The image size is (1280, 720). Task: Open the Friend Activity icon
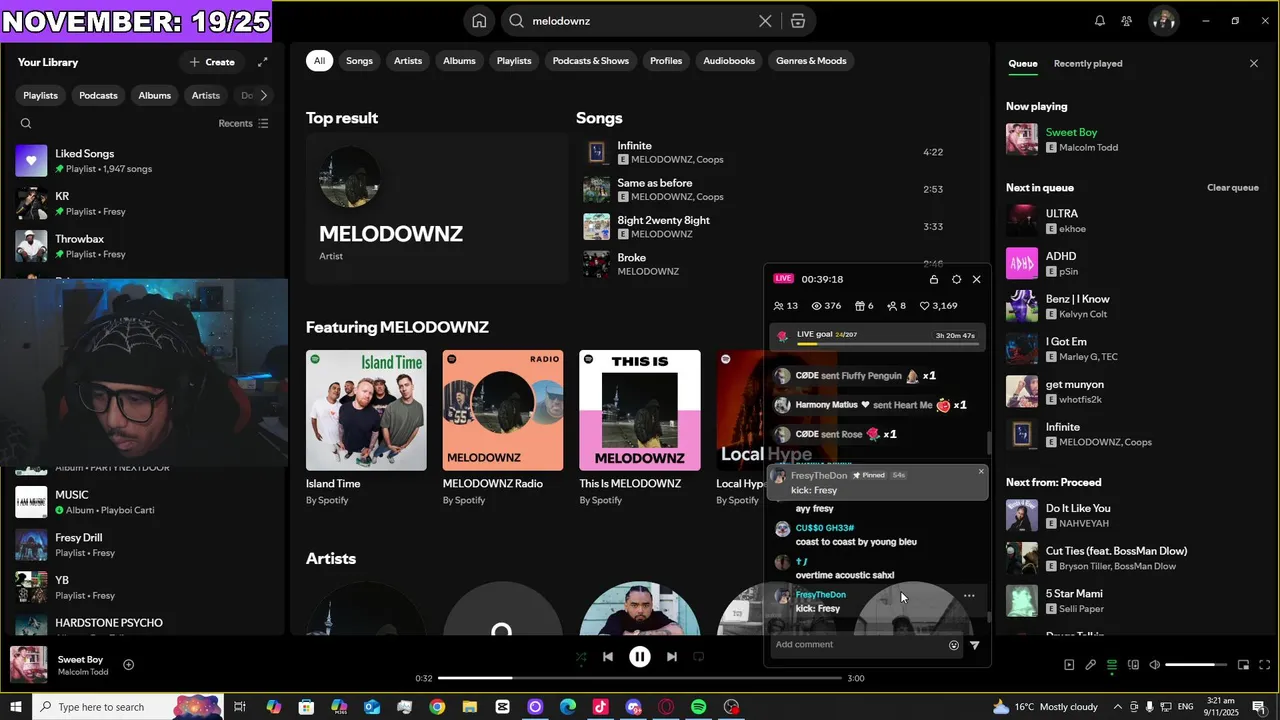1127,21
